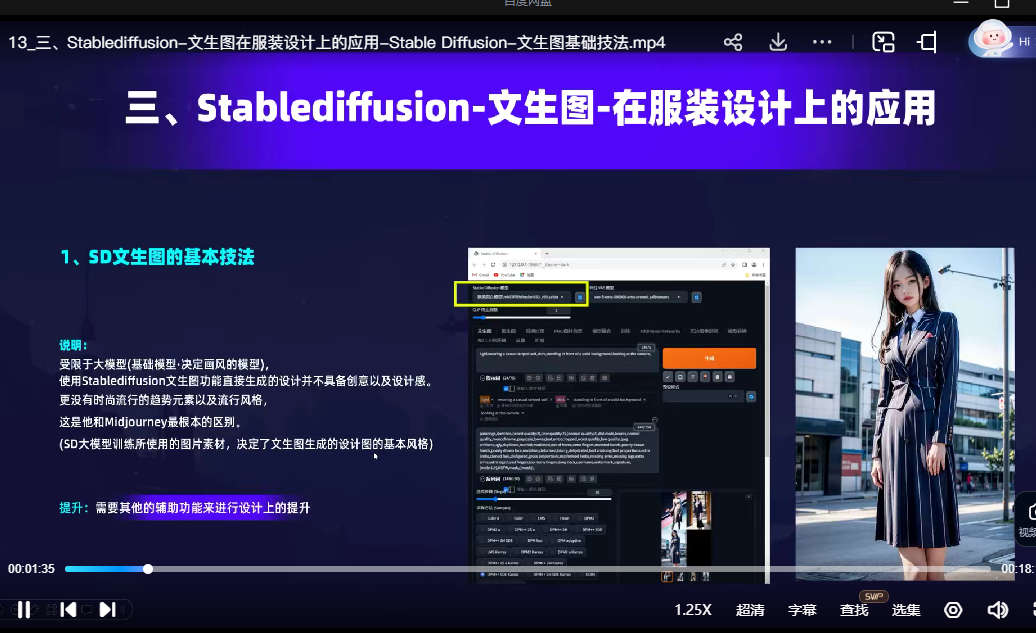This screenshot has height=633, width=1036.
Task: Change the 1.25X playback speed
Action: point(692,610)
